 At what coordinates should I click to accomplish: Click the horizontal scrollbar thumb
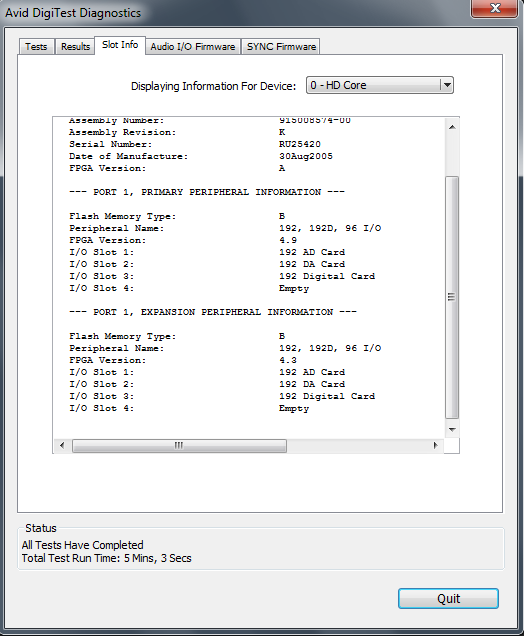179,445
